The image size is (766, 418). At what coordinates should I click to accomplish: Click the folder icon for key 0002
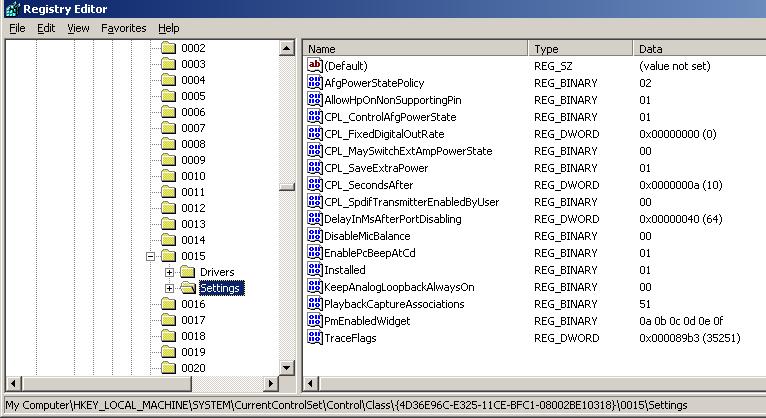click(x=168, y=48)
